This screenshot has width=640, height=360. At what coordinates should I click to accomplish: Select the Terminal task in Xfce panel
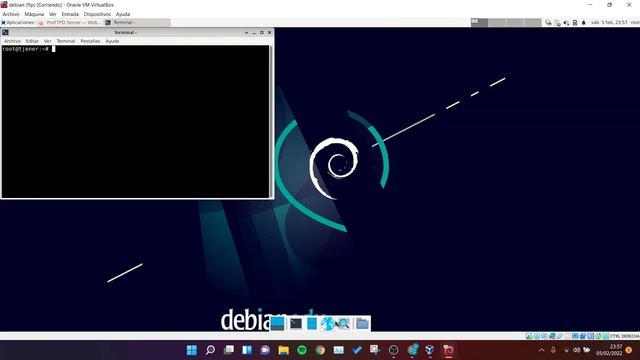coord(137,22)
